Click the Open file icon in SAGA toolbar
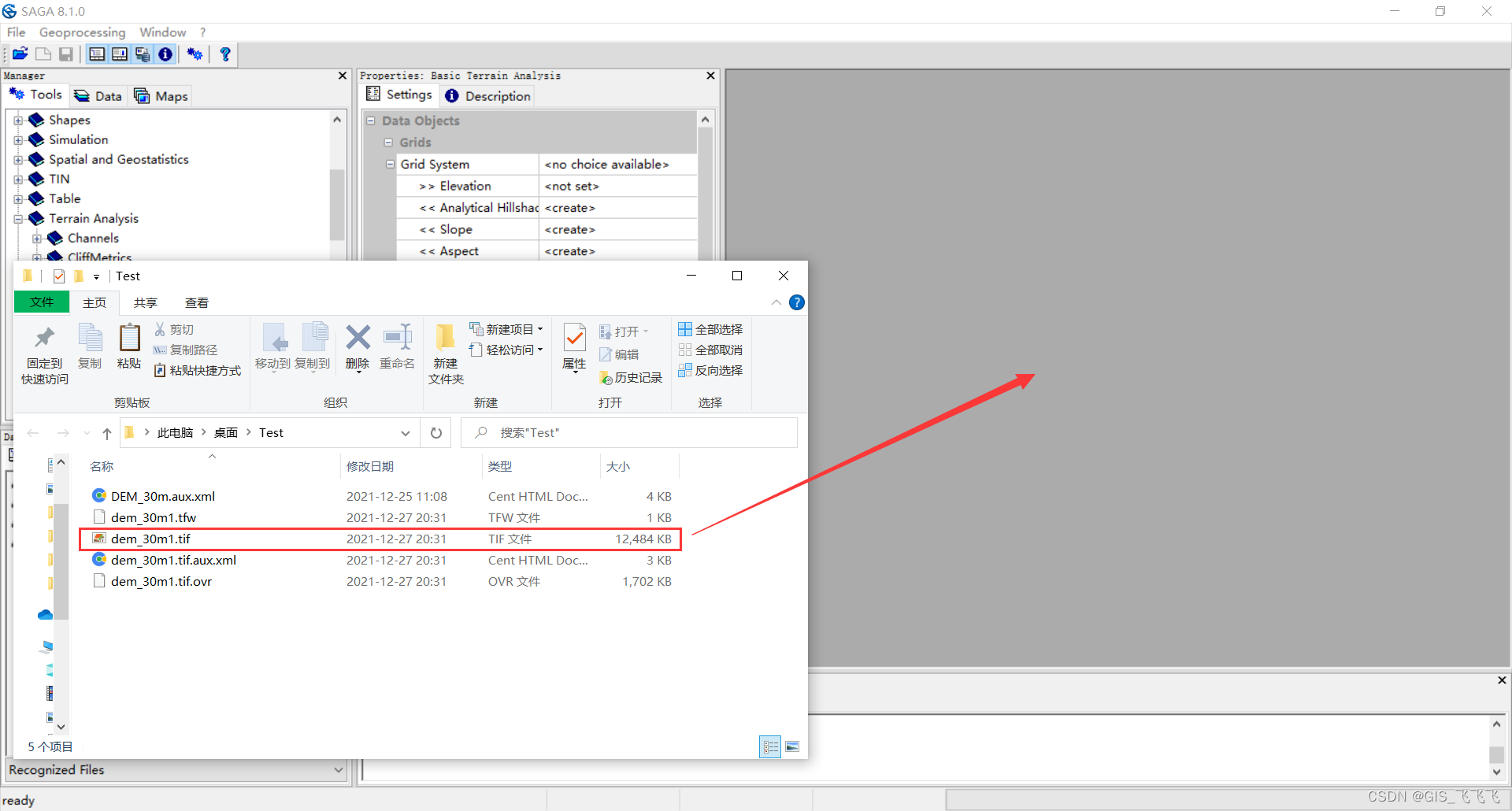 tap(20, 54)
